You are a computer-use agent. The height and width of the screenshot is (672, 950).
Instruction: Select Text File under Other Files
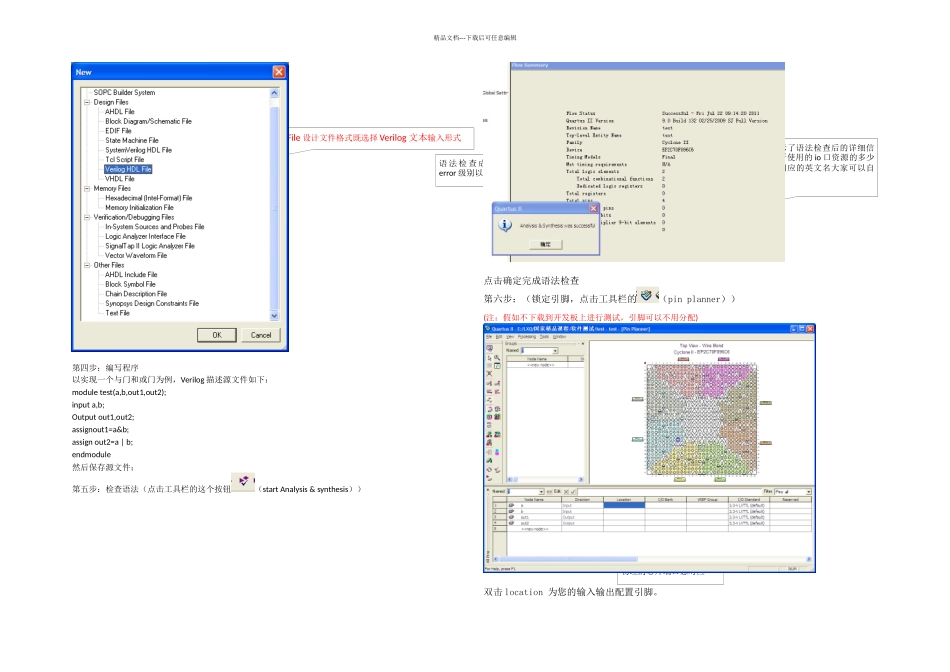(118, 313)
